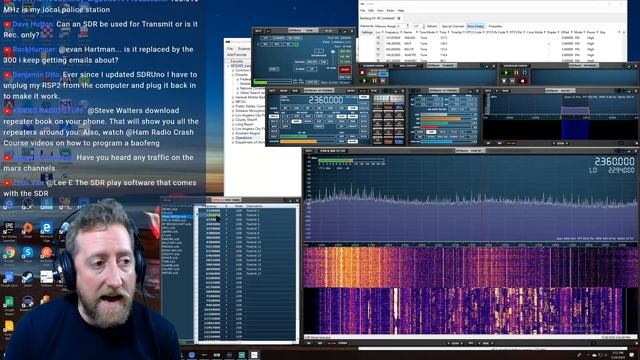Click the red Play/Stop button in SDRuno Main

click(344, 69)
